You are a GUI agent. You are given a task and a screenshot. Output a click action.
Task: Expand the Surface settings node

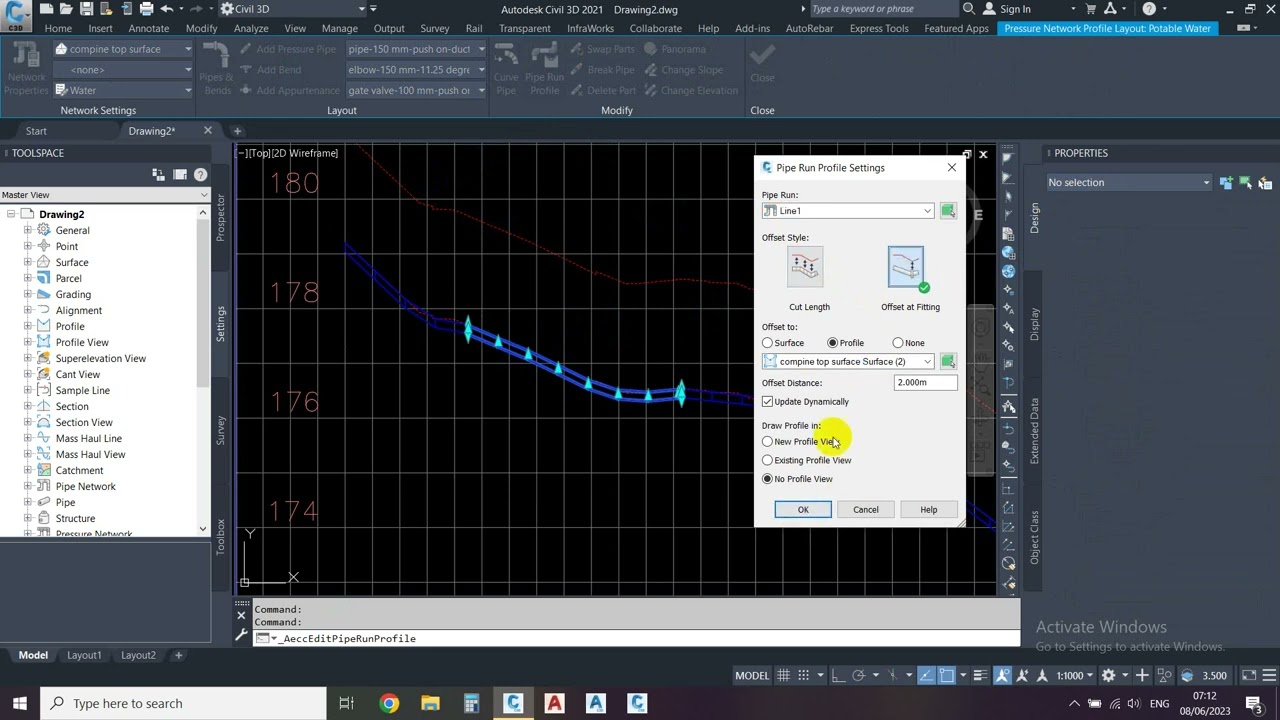28,262
